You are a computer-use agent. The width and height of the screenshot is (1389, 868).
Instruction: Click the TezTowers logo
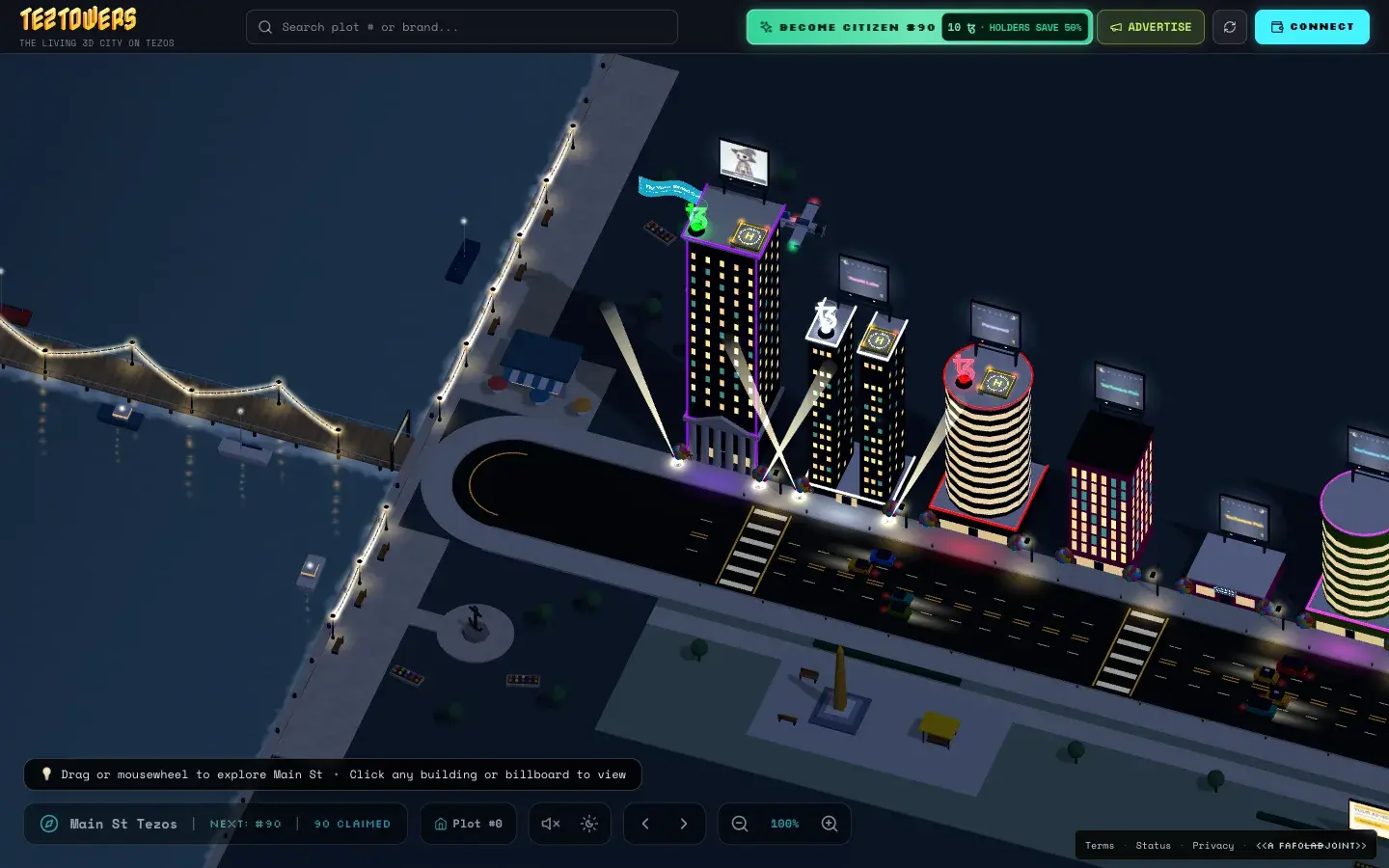pyautogui.click(x=78, y=19)
